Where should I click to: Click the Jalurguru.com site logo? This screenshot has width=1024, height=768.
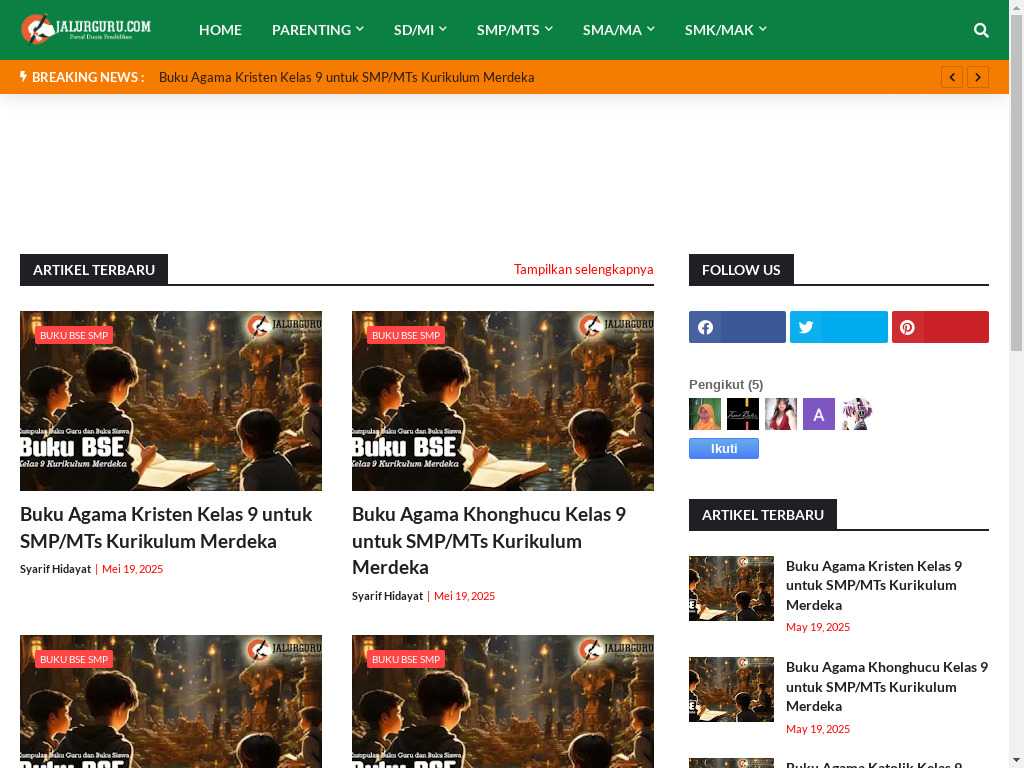86,29
